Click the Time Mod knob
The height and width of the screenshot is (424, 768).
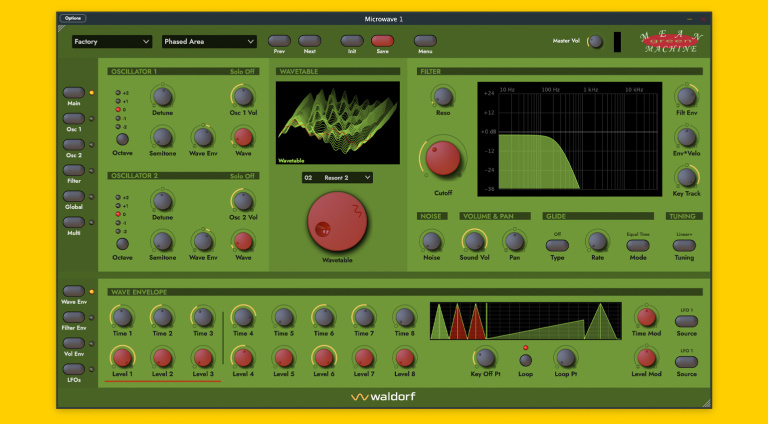coord(646,317)
